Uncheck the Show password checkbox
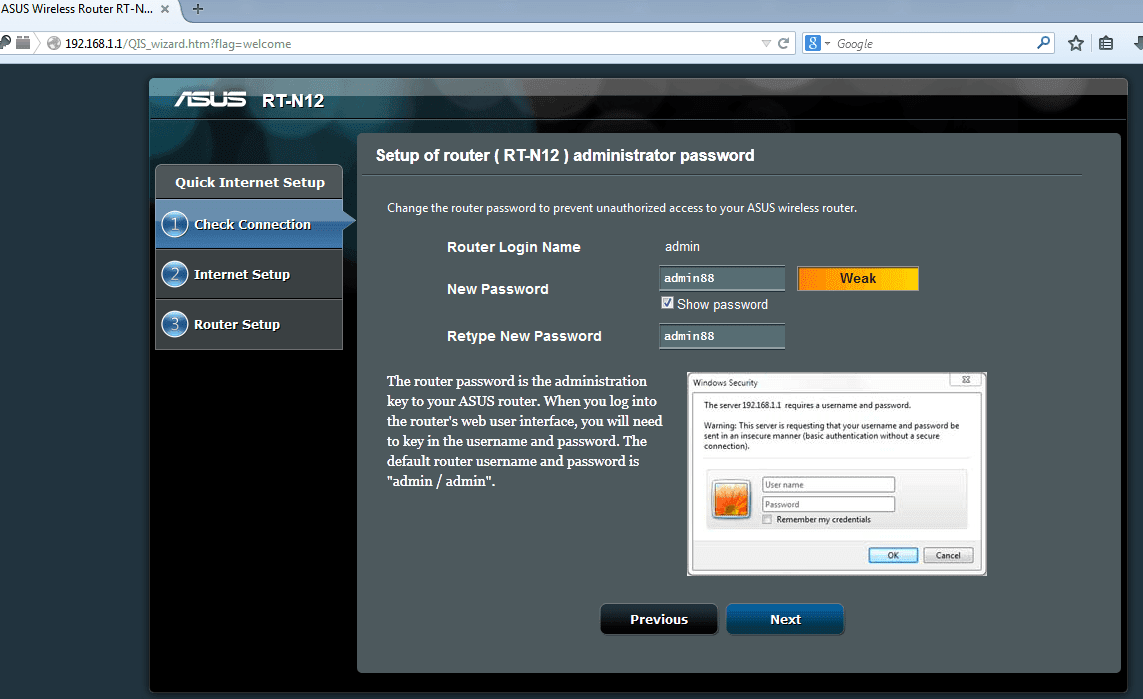 pos(667,303)
